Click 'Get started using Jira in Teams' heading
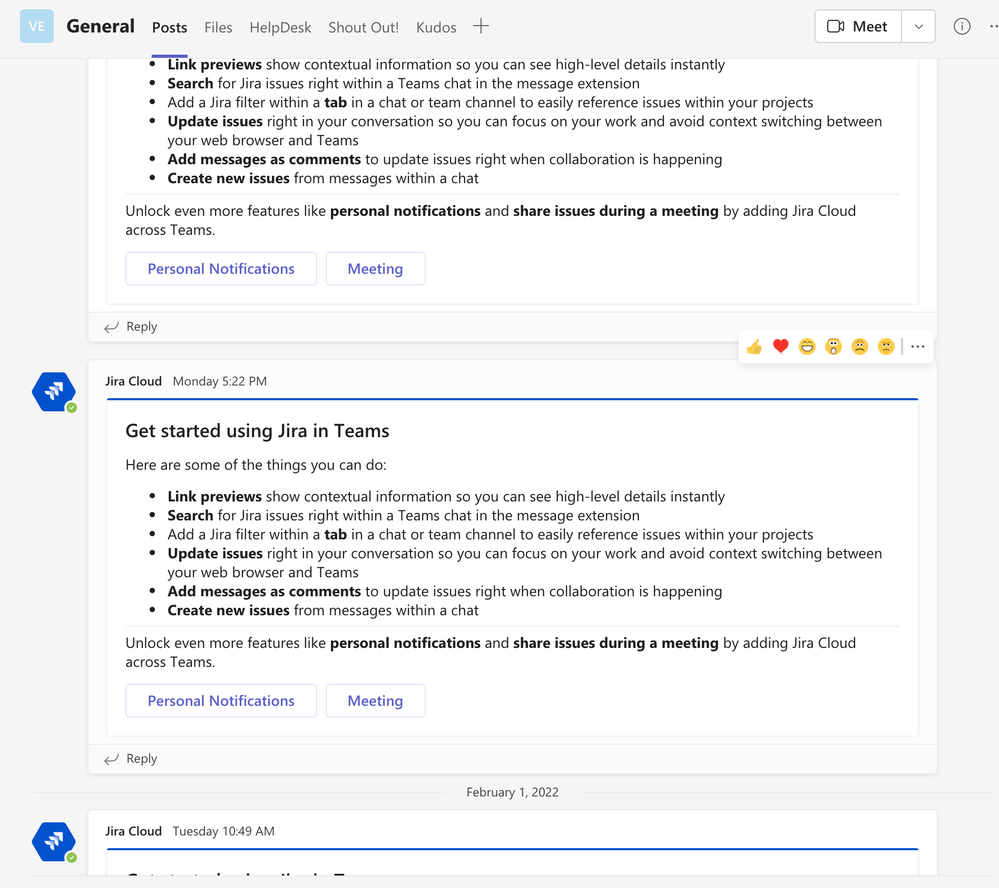 click(257, 431)
